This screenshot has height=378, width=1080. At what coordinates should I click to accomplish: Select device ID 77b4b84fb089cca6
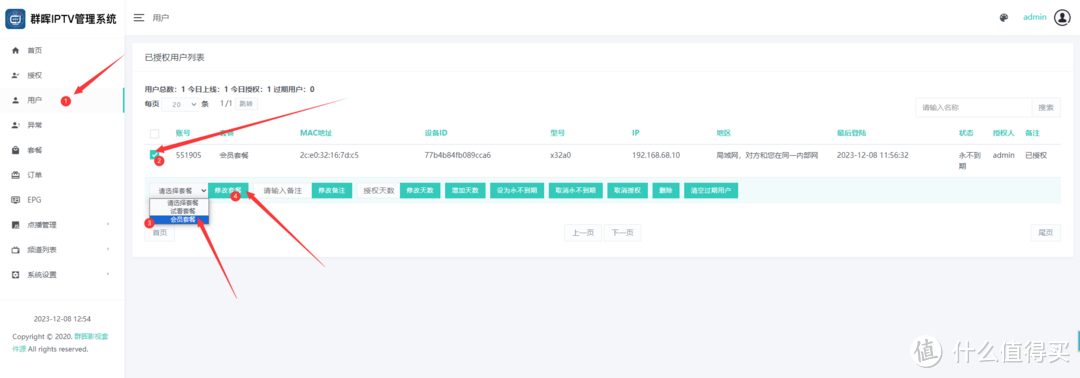(x=457, y=156)
